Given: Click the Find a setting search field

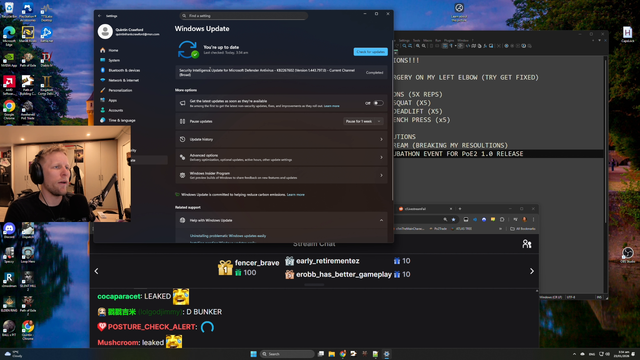Looking at the screenshot, I should (x=244, y=16).
